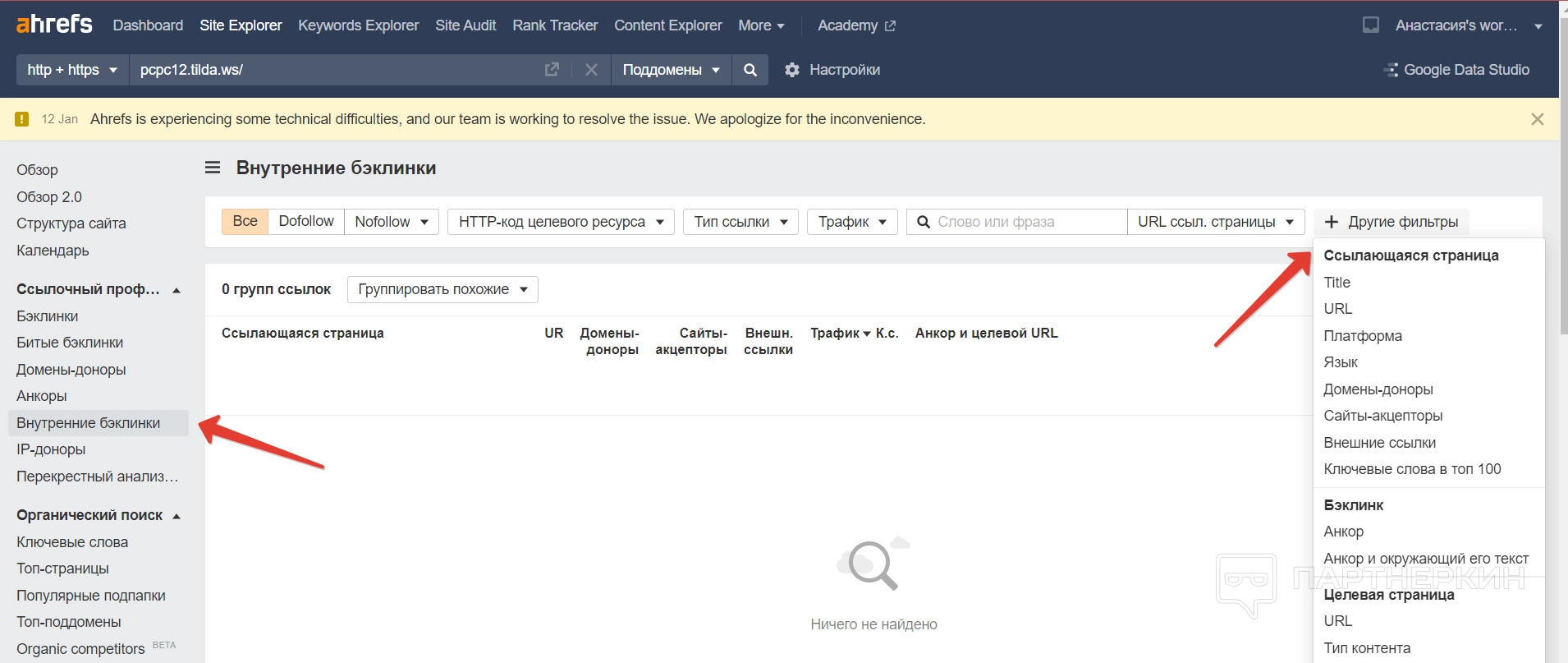Open Google Data Studio integration

pyautogui.click(x=1456, y=70)
